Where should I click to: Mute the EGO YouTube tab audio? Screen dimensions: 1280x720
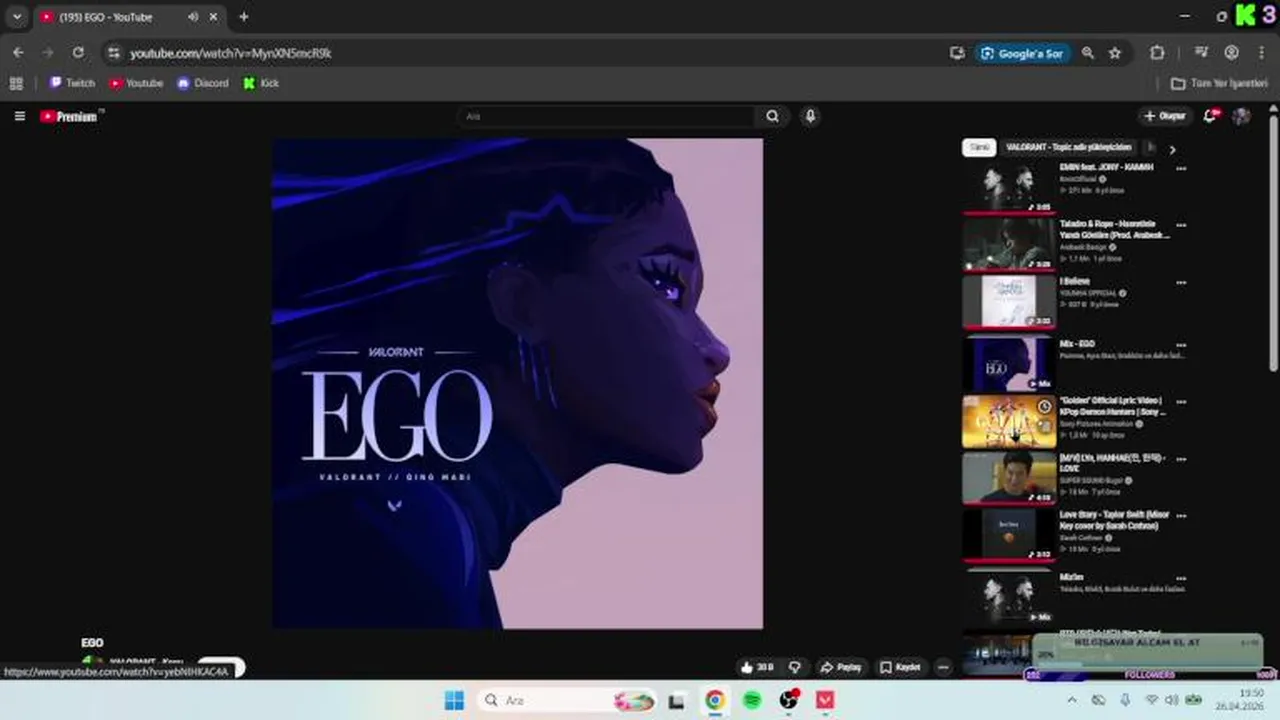(x=193, y=16)
